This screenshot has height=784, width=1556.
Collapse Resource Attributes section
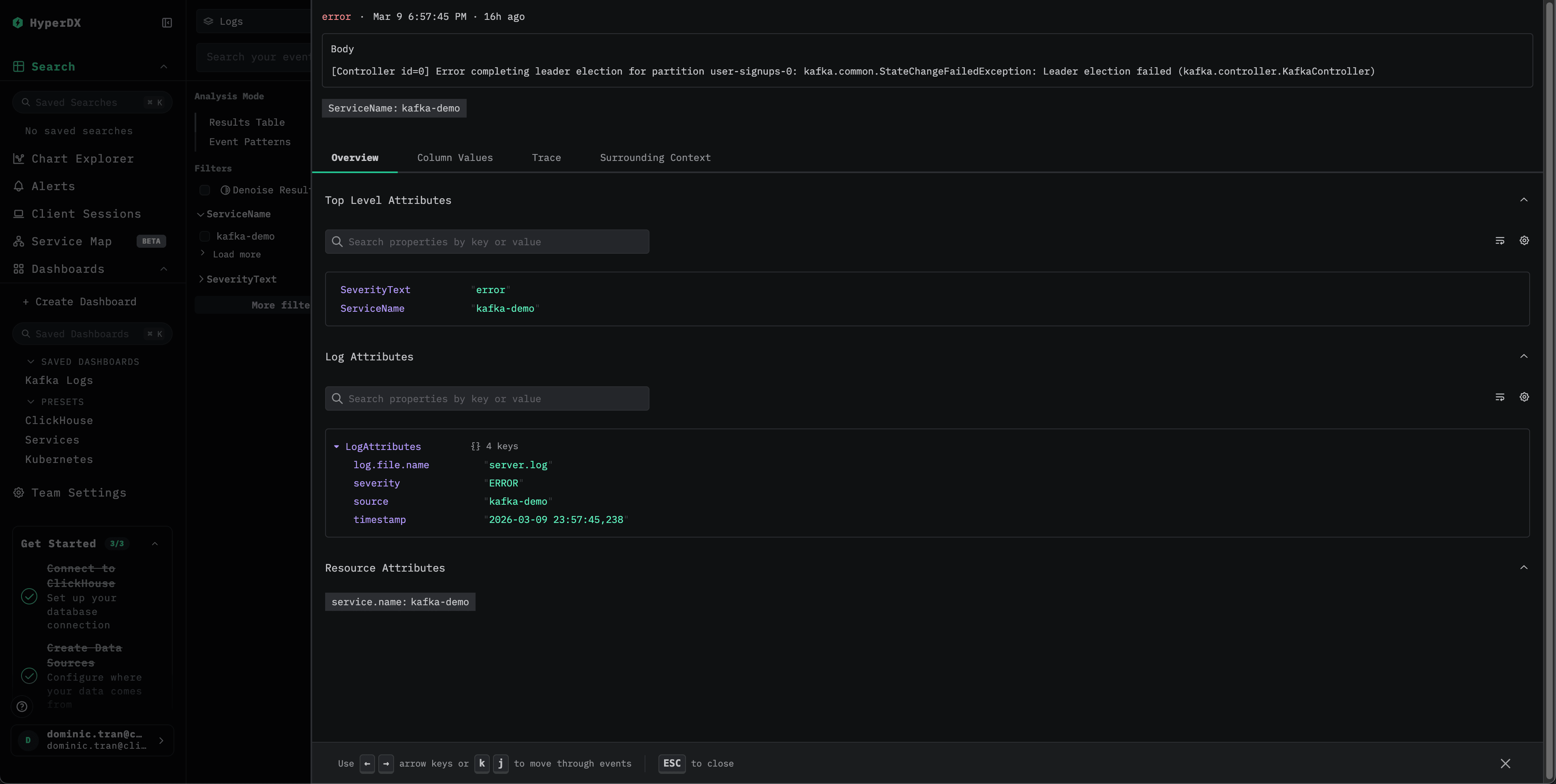pos(1524,568)
